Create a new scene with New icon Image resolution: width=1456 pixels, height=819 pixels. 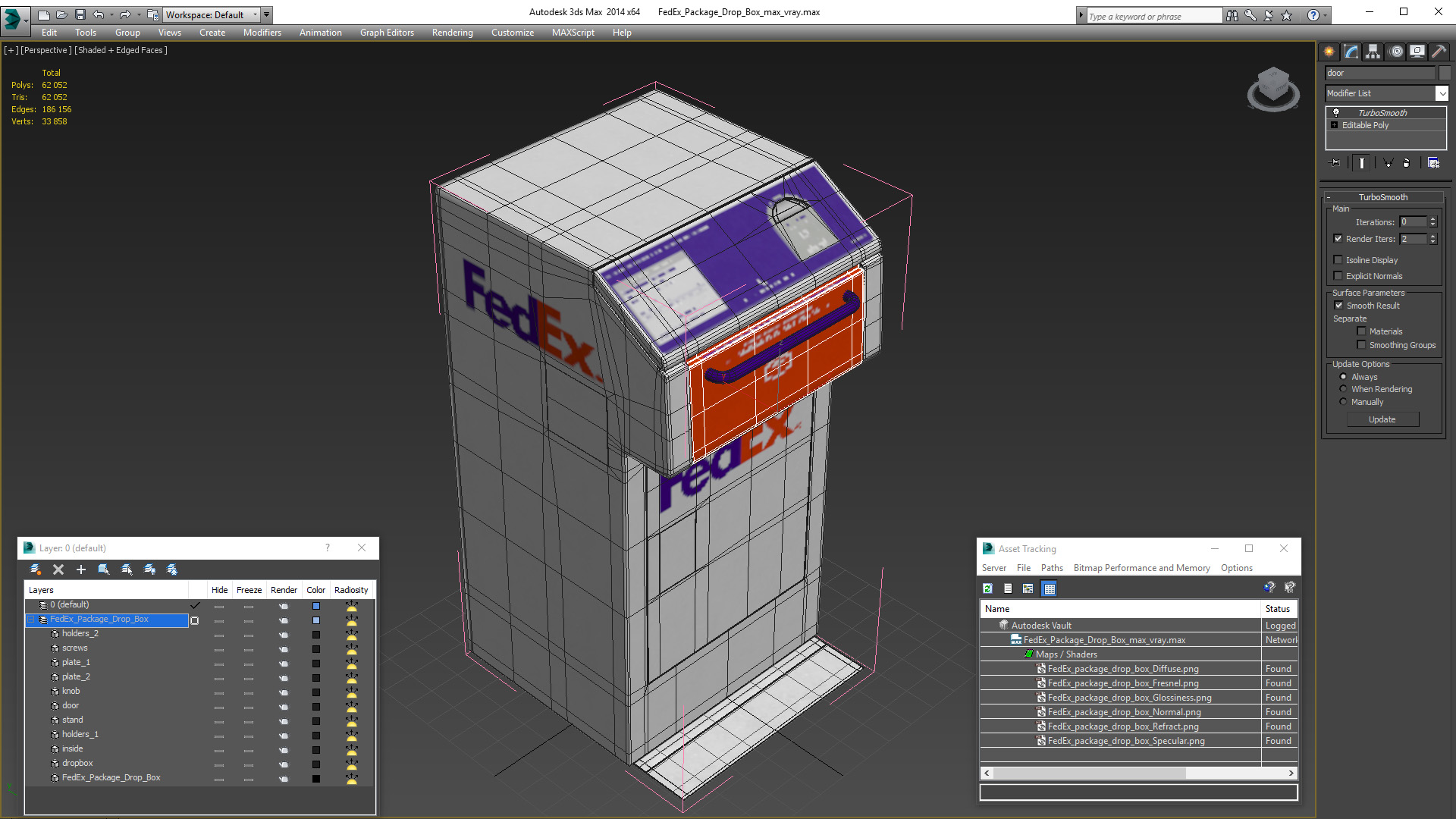(x=44, y=14)
